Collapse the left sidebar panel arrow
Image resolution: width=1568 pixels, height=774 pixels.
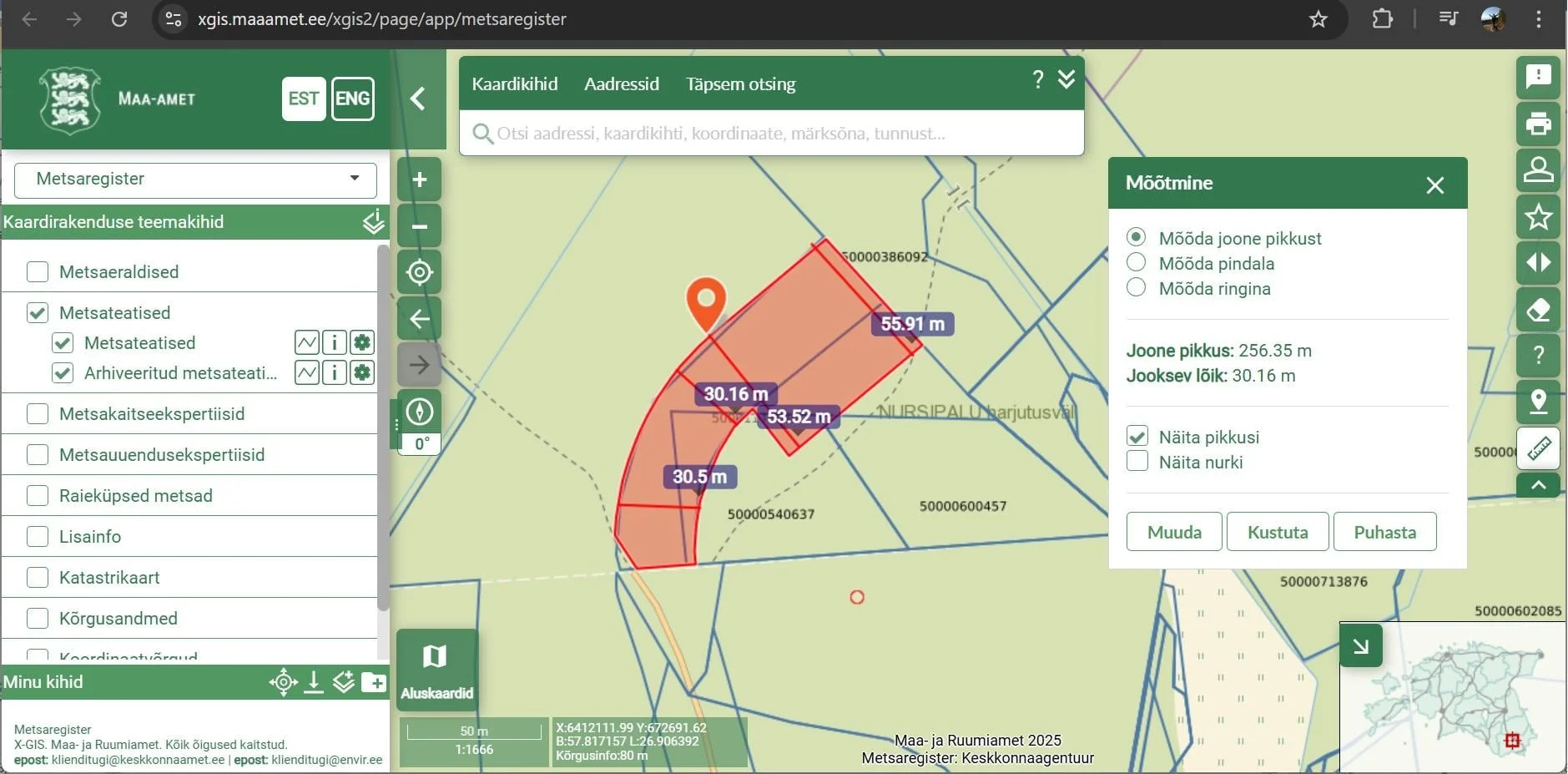418,99
